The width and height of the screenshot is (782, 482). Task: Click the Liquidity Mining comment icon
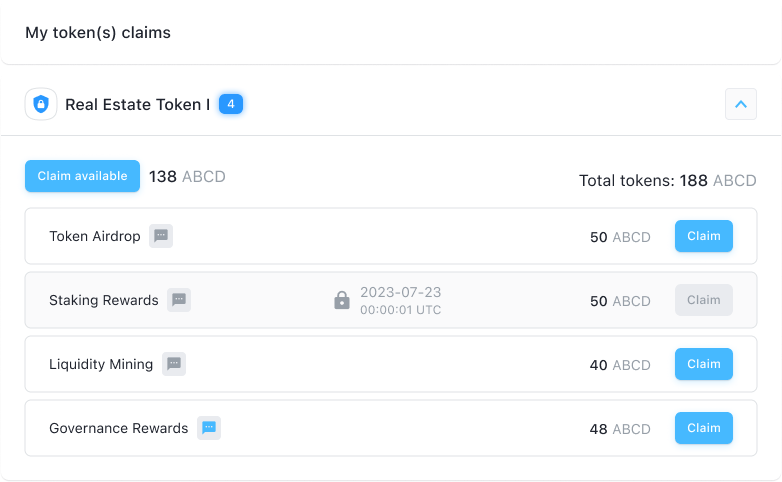point(174,364)
